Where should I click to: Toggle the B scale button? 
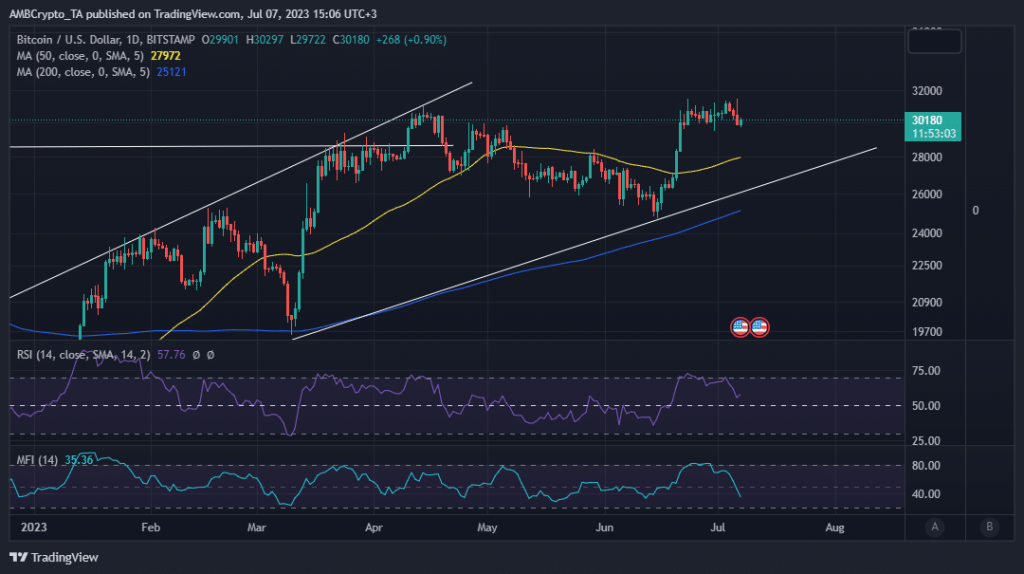(x=989, y=527)
